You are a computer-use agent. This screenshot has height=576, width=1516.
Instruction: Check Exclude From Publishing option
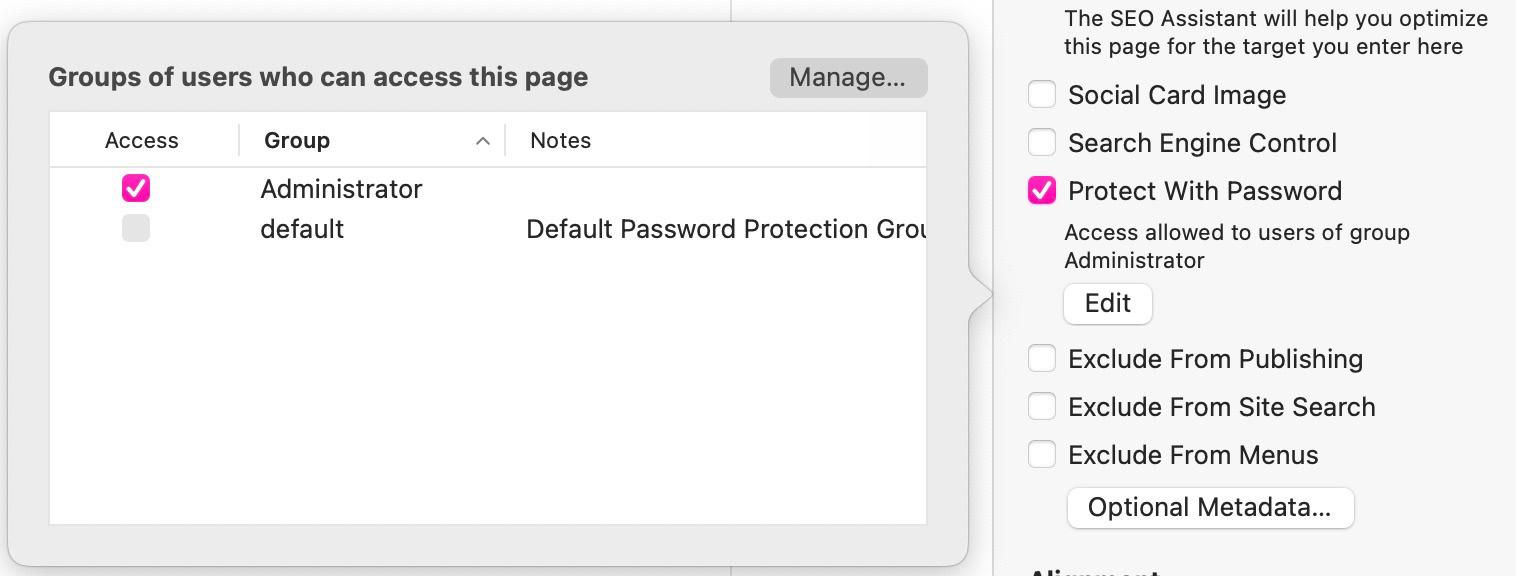pyautogui.click(x=1042, y=359)
